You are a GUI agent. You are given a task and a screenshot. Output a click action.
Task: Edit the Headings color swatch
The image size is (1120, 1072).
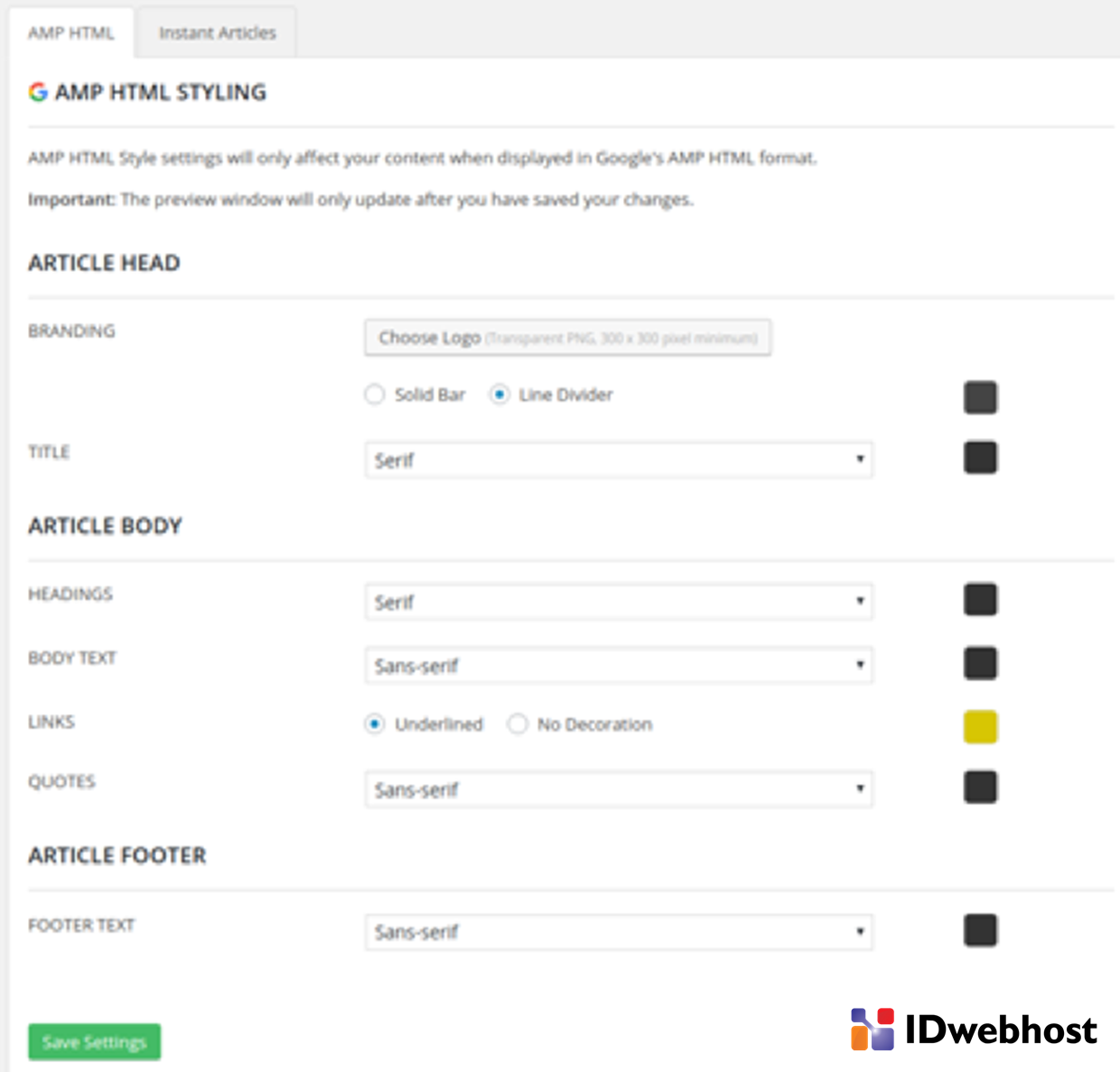pyautogui.click(x=980, y=600)
